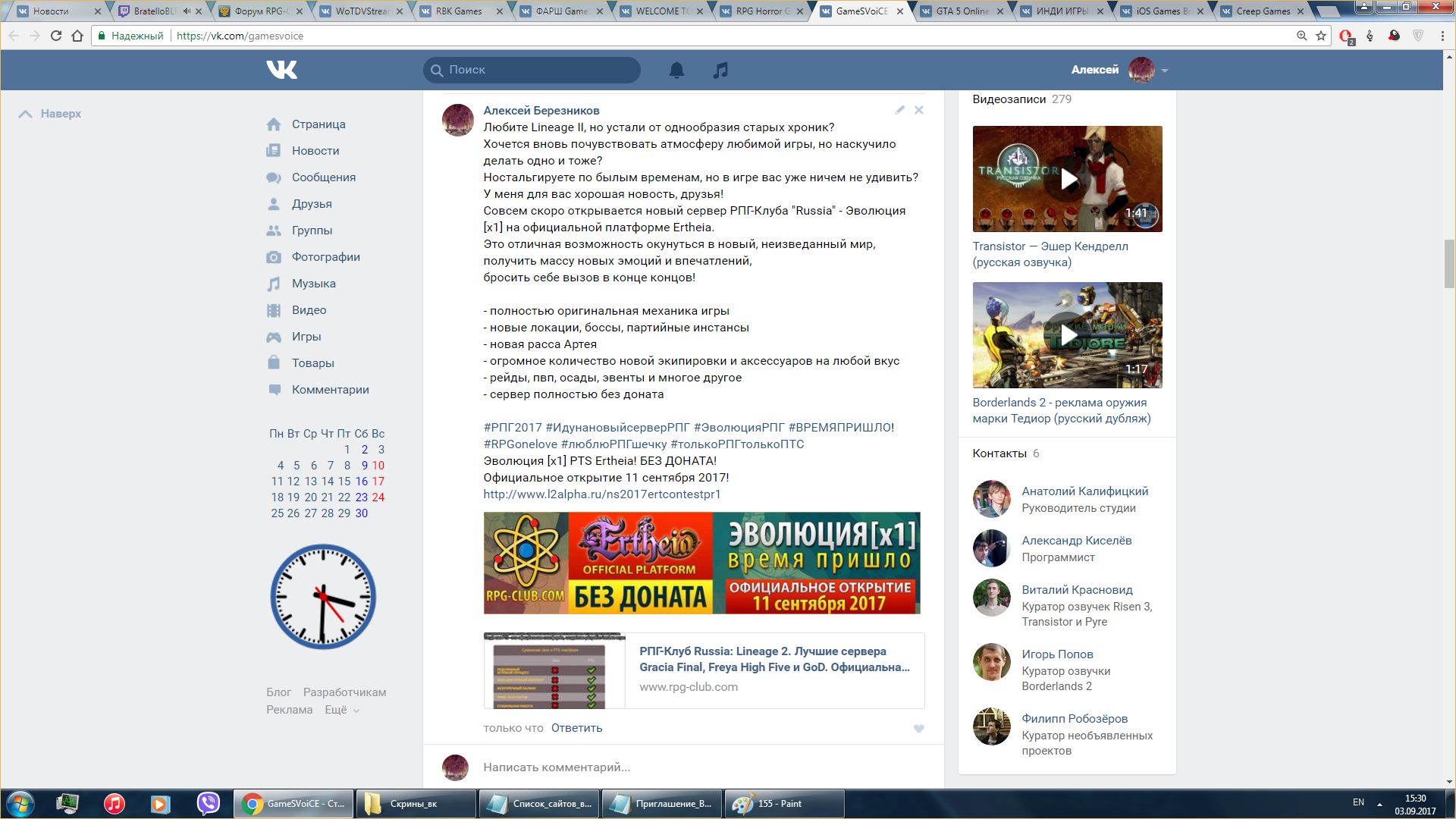The width and height of the screenshot is (1456, 819).
Task: Open Chrome zoom magnifier icon
Action: coord(1301,36)
